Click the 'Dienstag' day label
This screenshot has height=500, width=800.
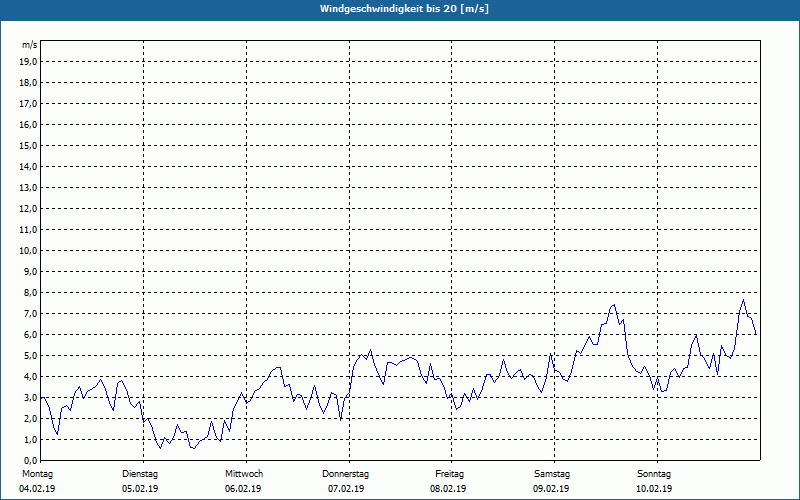pyautogui.click(x=140, y=474)
